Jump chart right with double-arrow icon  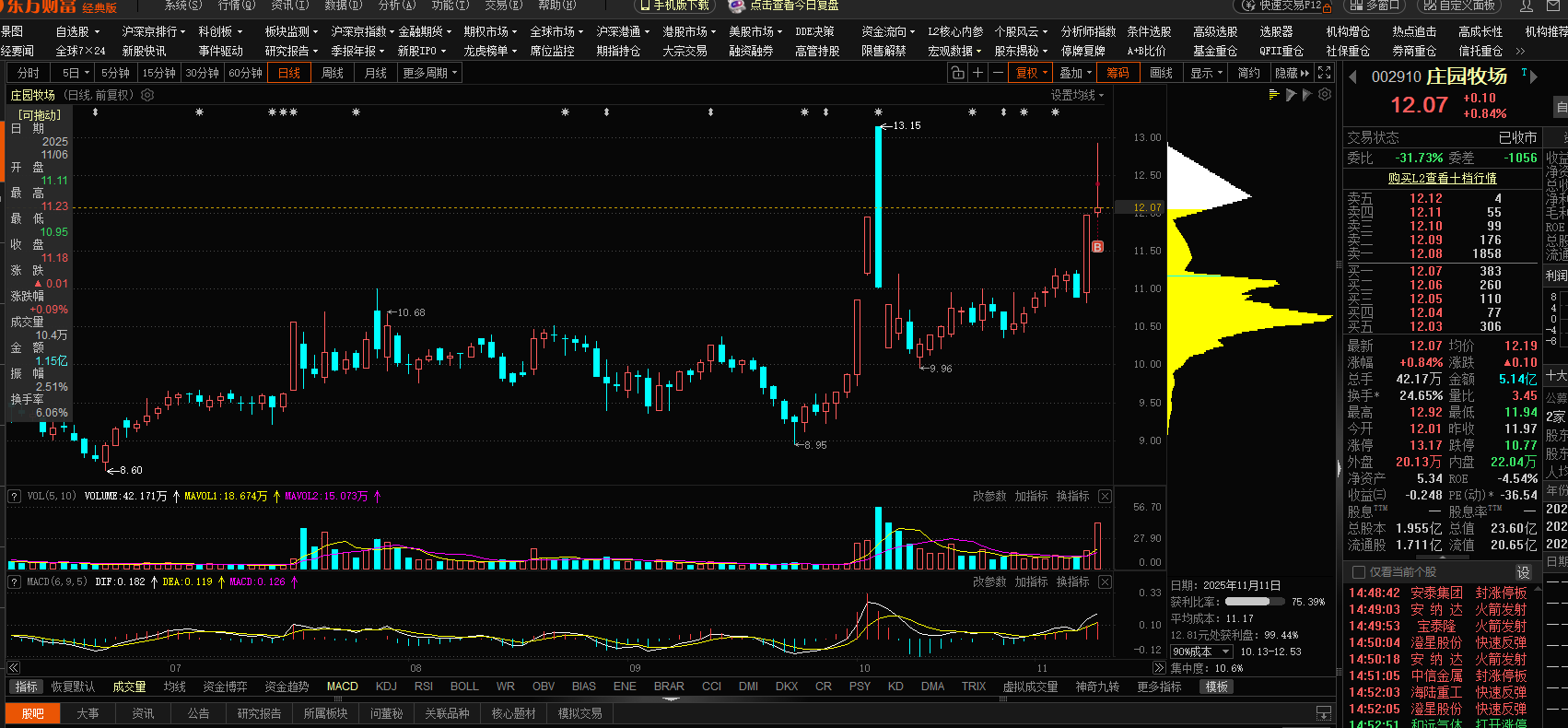[x=1159, y=667]
